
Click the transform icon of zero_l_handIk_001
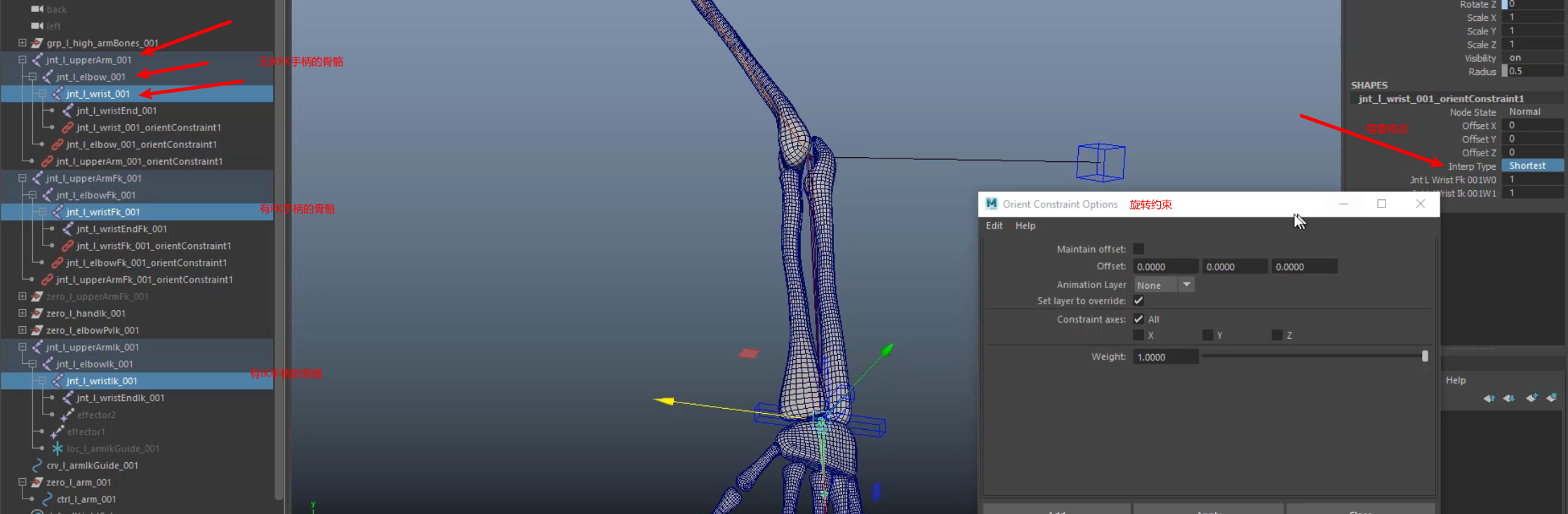[x=37, y=313]
